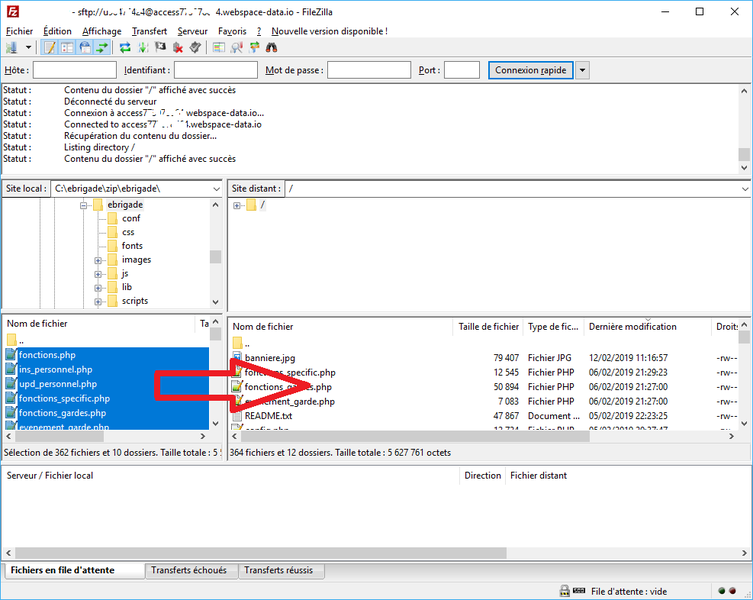Focus the Mot de passe field
The width and height of the screenshot is (753, 600).
tap(369, 70)
